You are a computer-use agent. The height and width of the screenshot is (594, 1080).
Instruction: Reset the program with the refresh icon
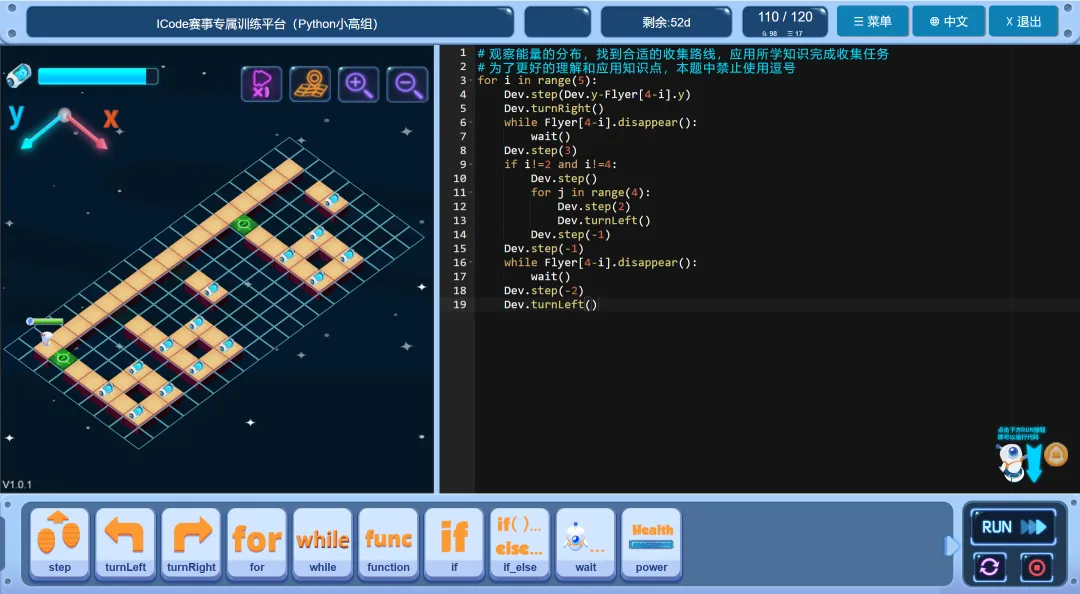tap(990, 567)
